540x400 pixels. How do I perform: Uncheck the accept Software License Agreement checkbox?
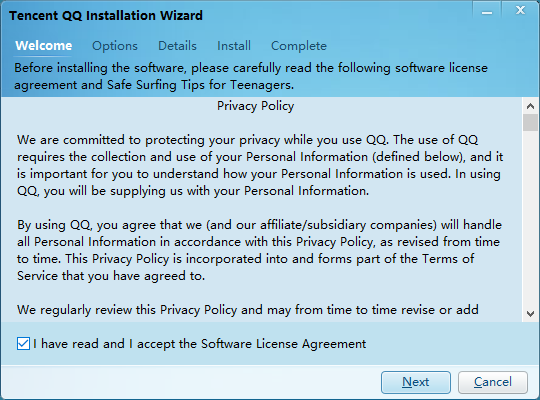pyautogui.click(x=23, y=343)
